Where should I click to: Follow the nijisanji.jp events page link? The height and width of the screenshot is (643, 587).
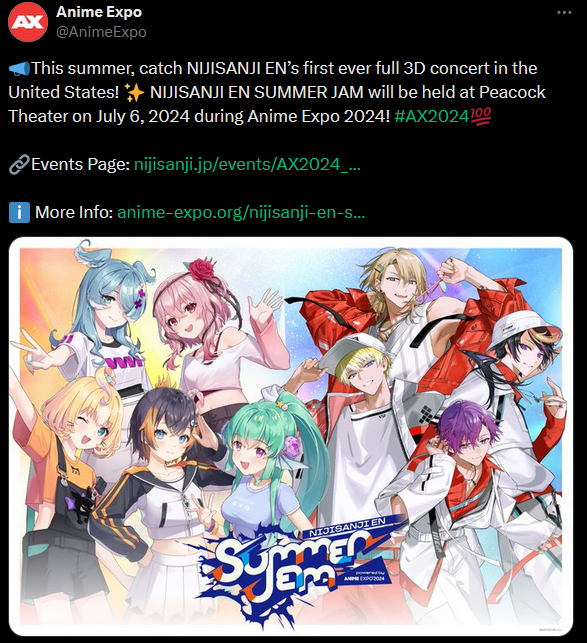247,165
